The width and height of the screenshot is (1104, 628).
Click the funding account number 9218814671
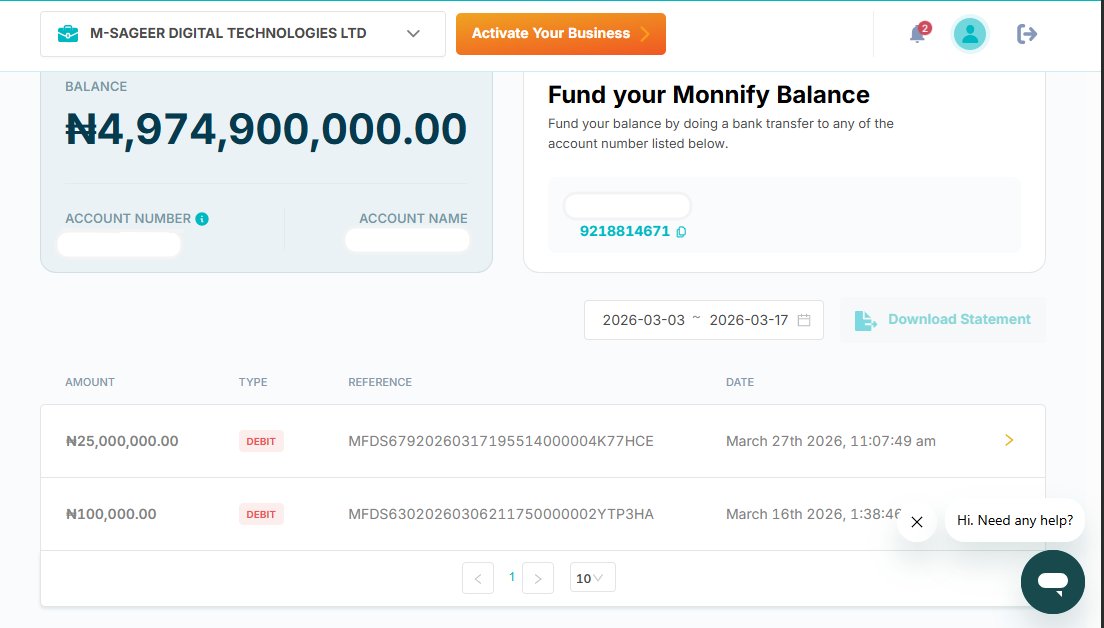[625, 232]
